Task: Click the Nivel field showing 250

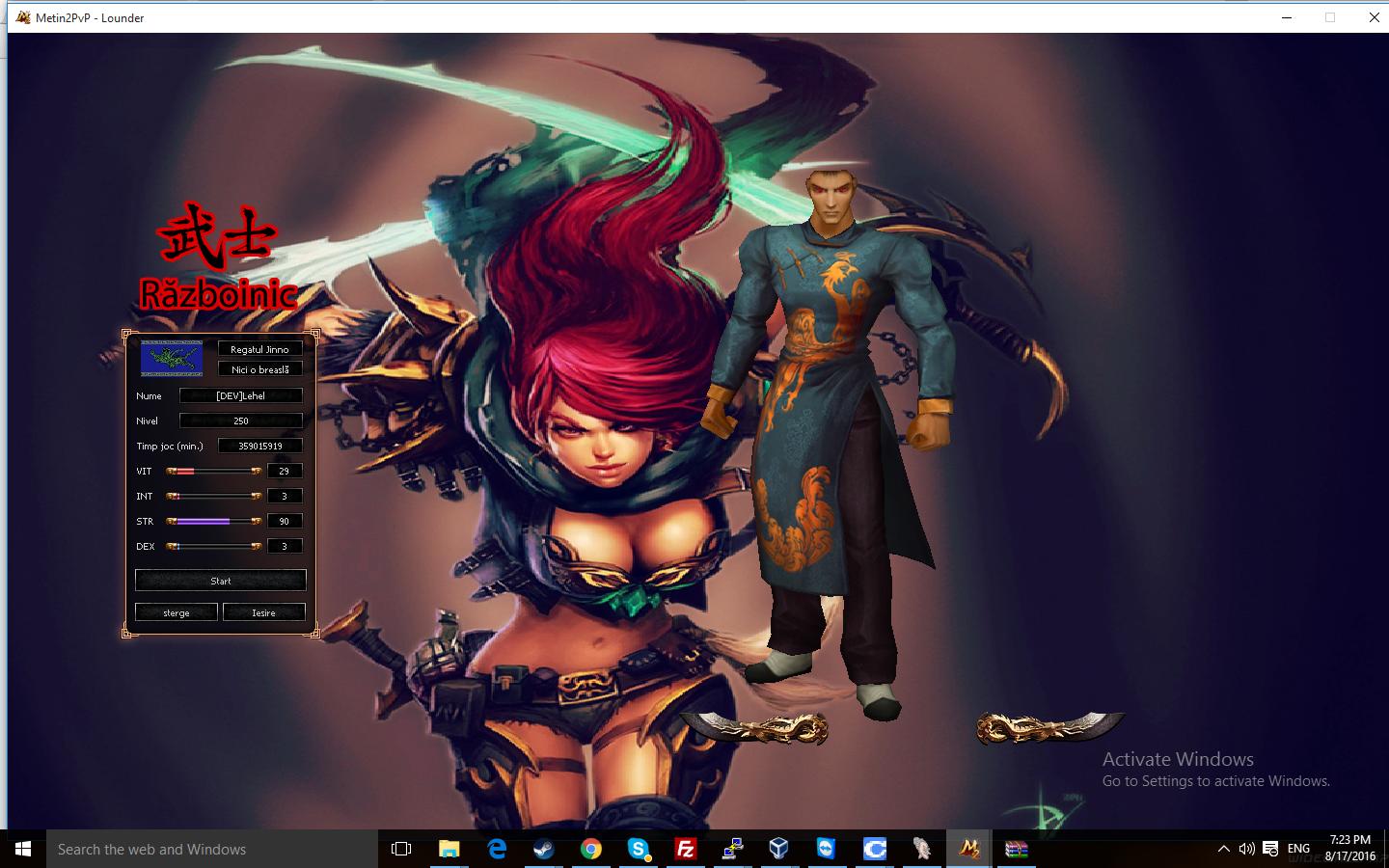Action: 241,420
